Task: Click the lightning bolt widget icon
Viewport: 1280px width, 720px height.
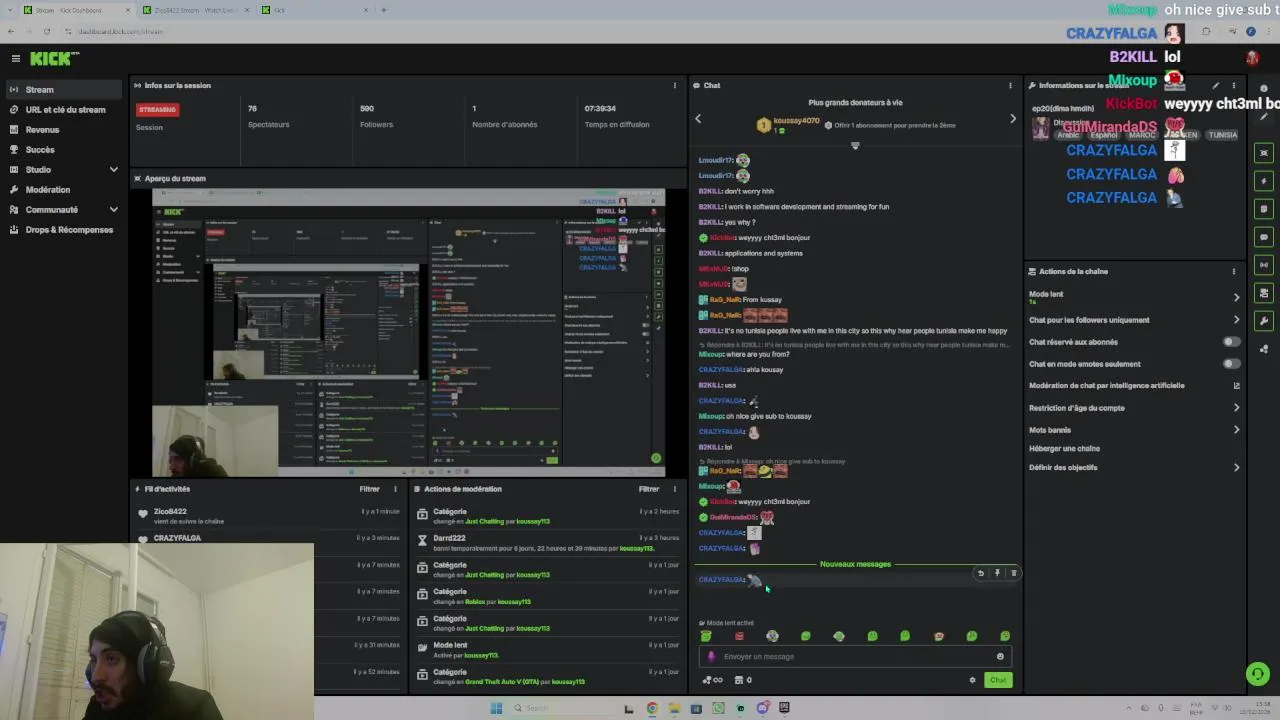Action: [x=1264, y=181]
